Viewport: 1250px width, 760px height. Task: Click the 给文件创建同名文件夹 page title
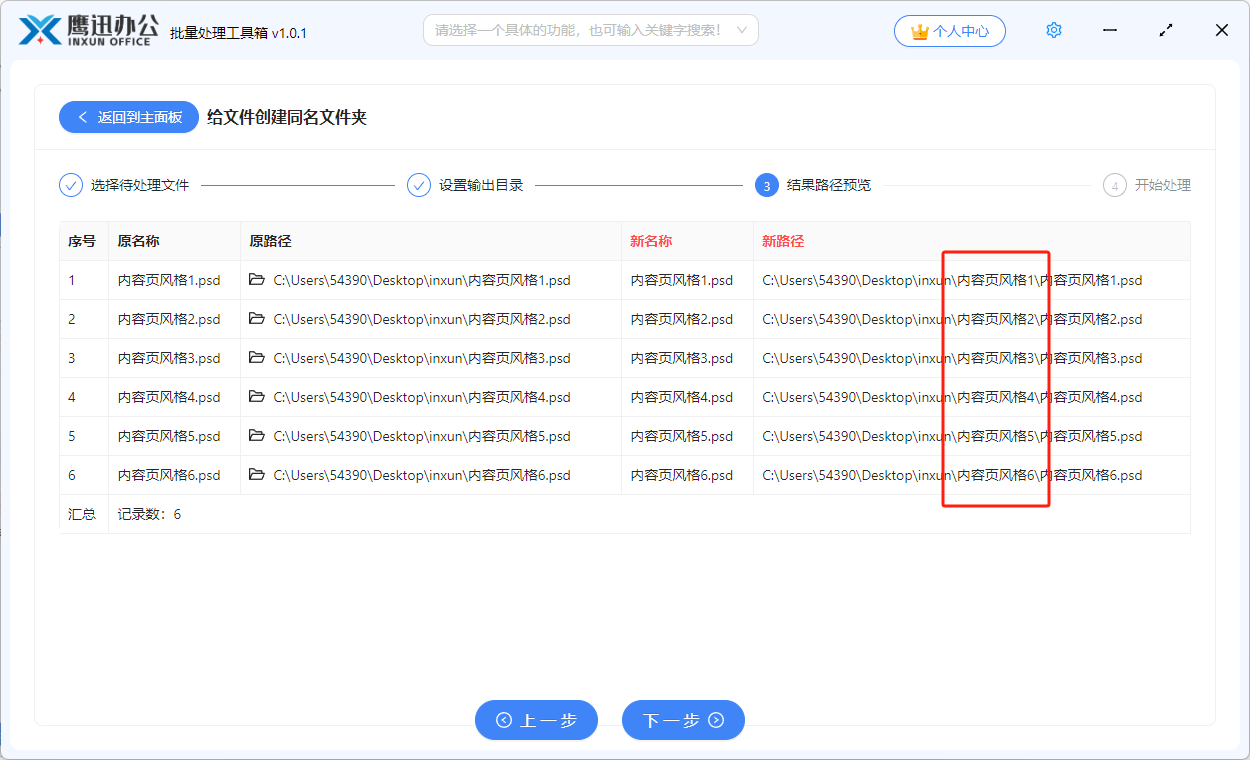(287, 117)
